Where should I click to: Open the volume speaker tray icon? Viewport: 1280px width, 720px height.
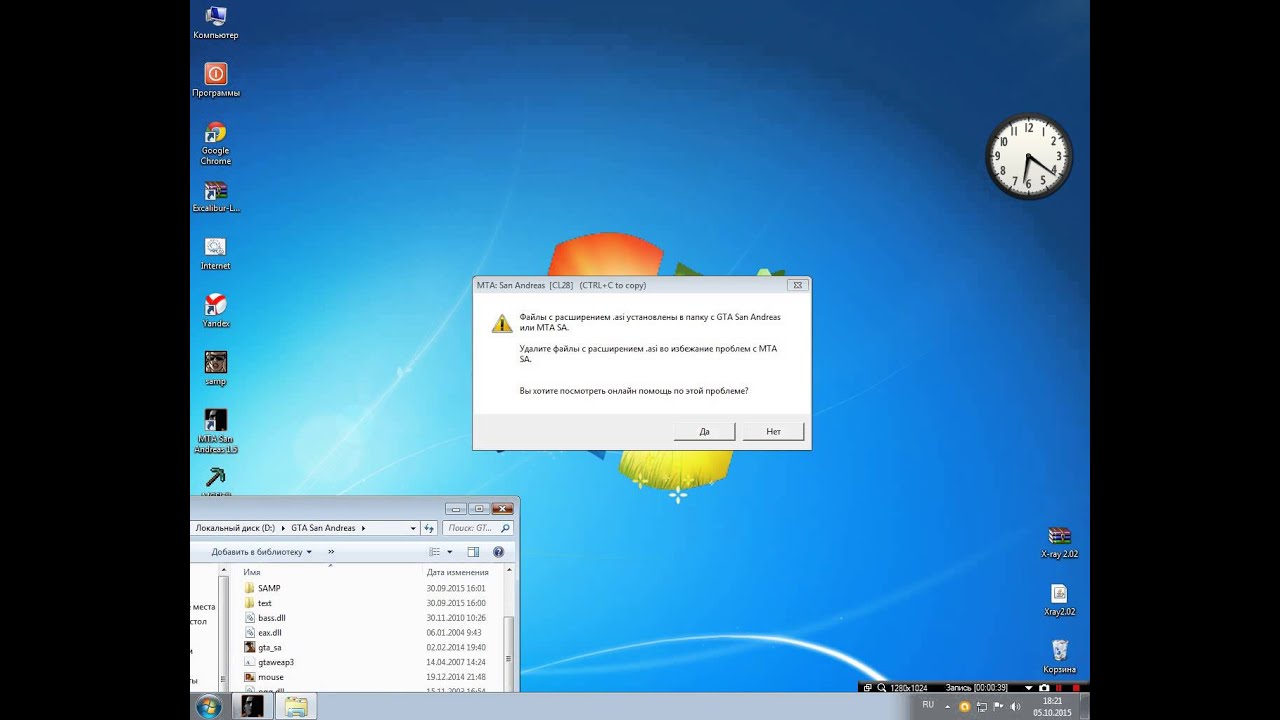coord(1015,706)
